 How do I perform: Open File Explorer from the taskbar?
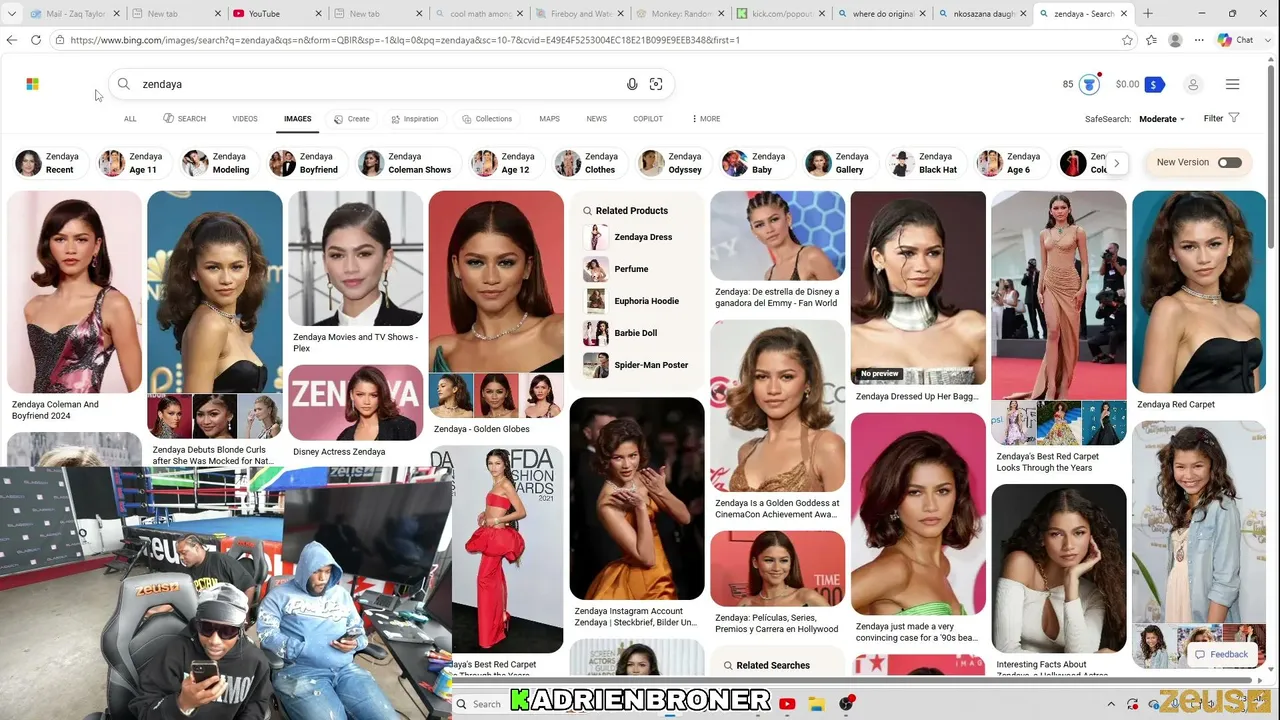click(816, 704)
